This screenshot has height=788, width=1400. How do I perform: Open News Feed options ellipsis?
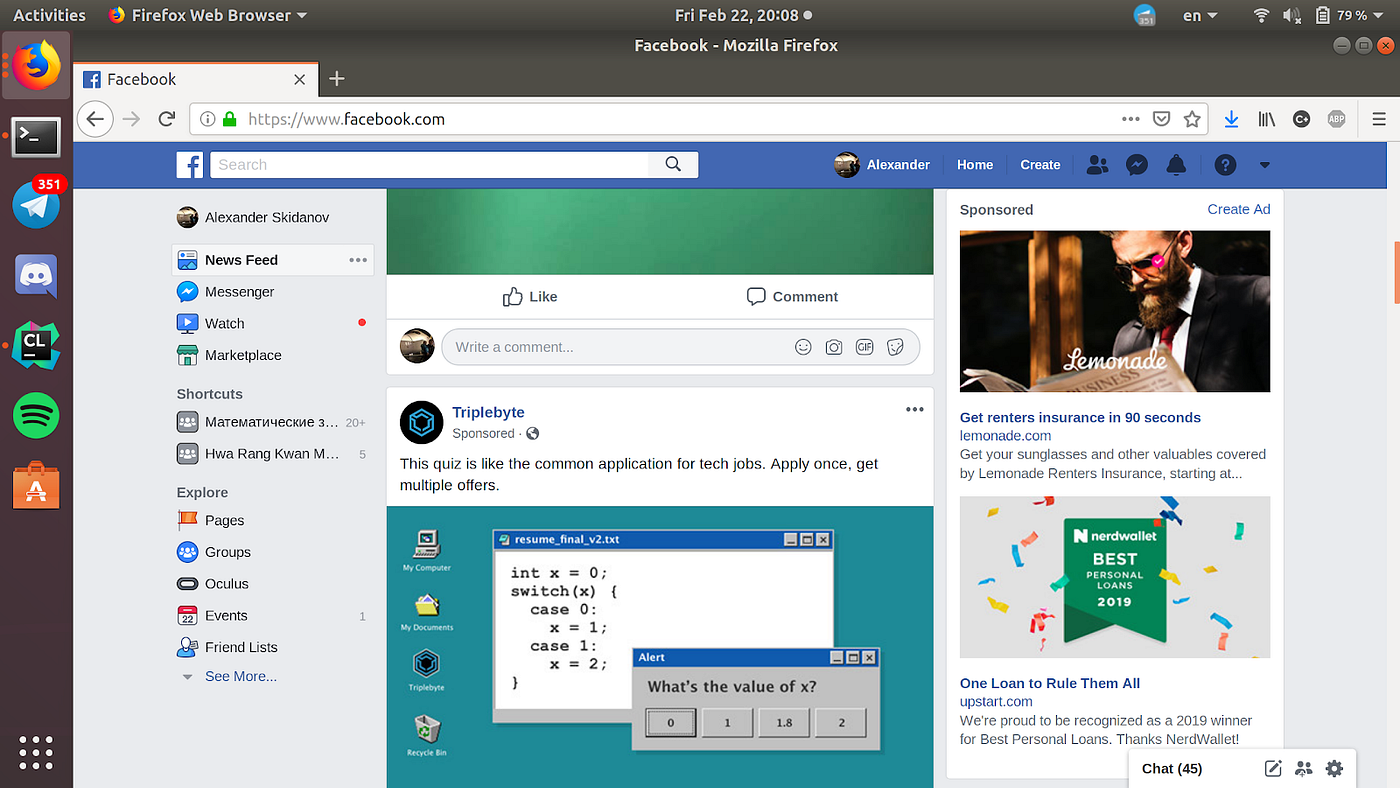(358, 260)
